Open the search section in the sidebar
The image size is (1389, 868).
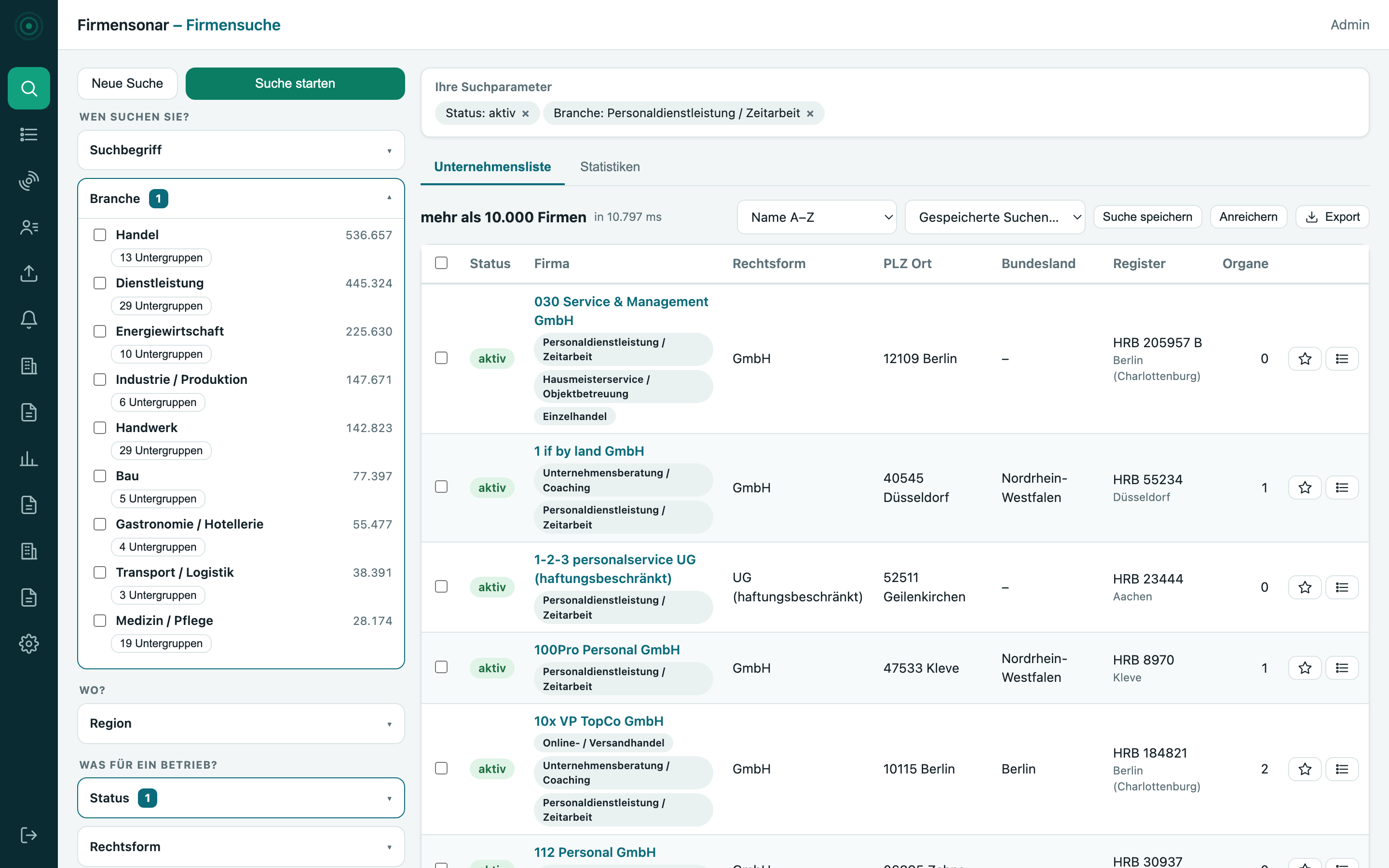29,88
